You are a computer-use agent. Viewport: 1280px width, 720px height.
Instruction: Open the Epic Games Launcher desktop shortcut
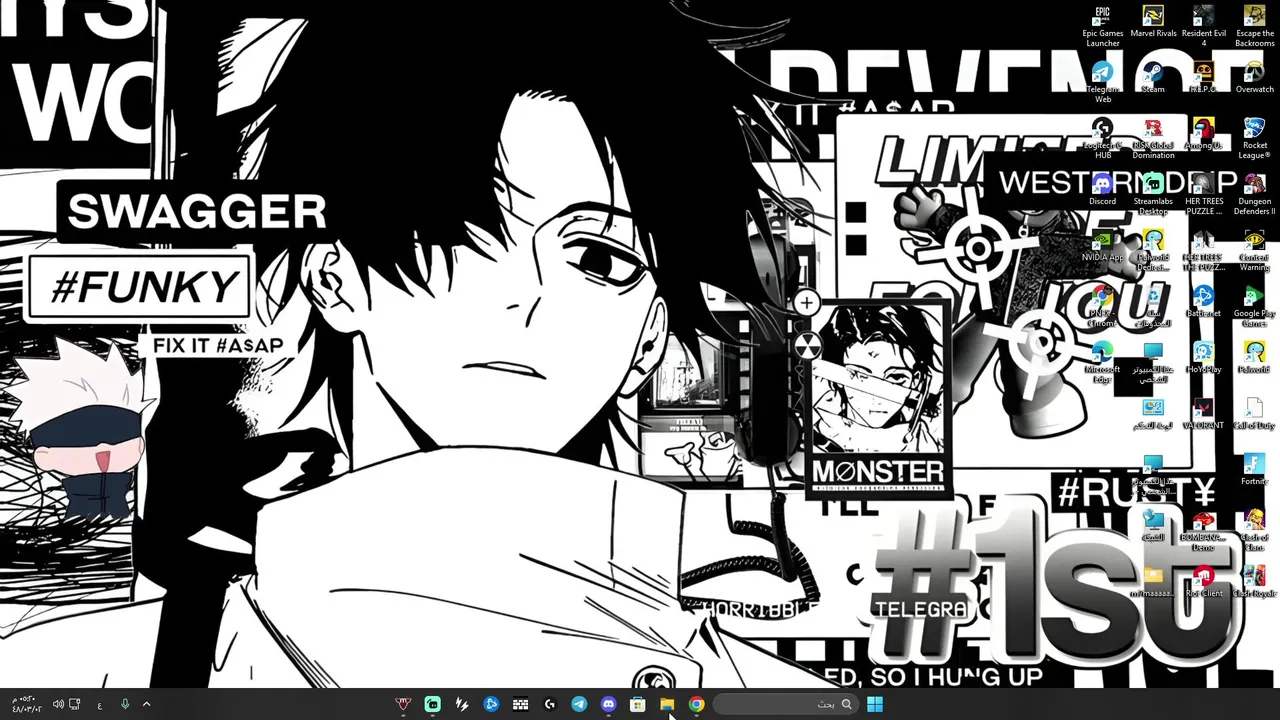1103,27
